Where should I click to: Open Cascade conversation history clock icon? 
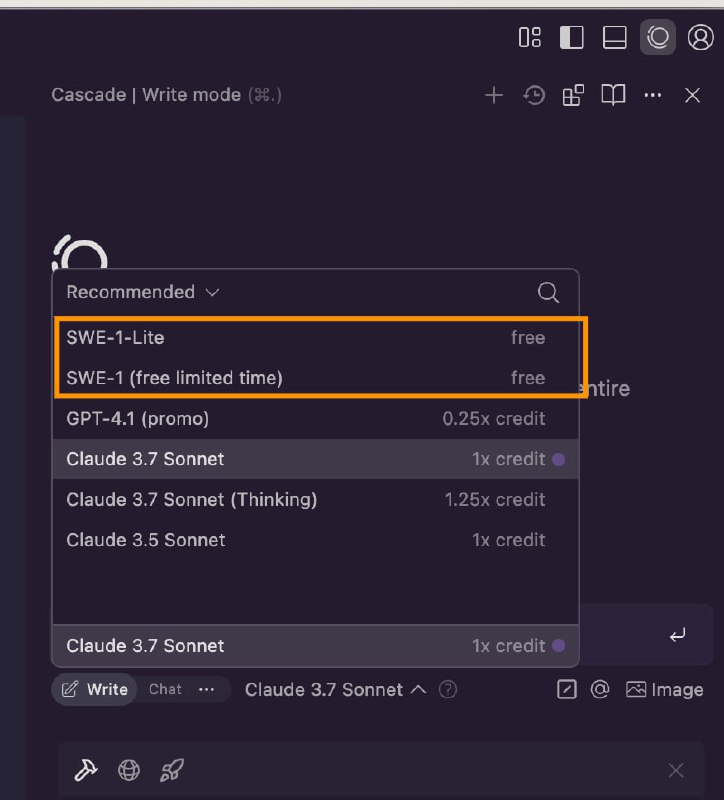(x=534, y=95)
